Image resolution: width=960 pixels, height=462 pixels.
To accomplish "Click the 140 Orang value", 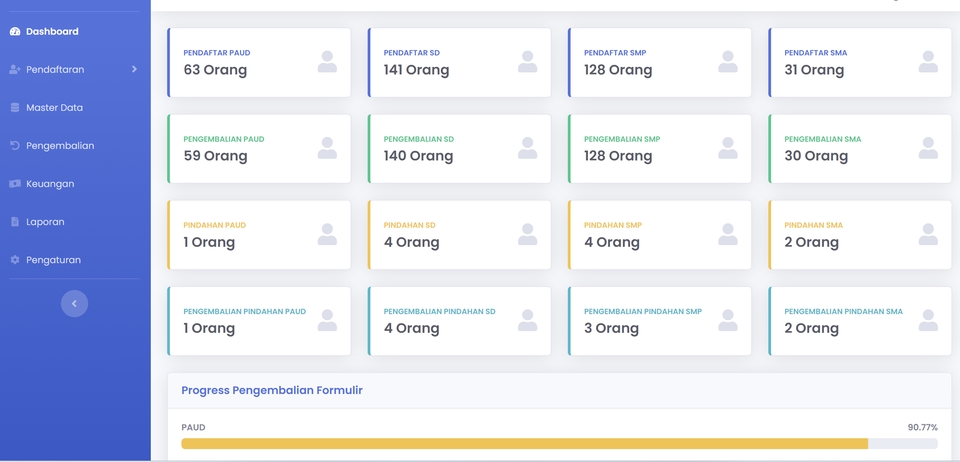I will pos(418,156).
